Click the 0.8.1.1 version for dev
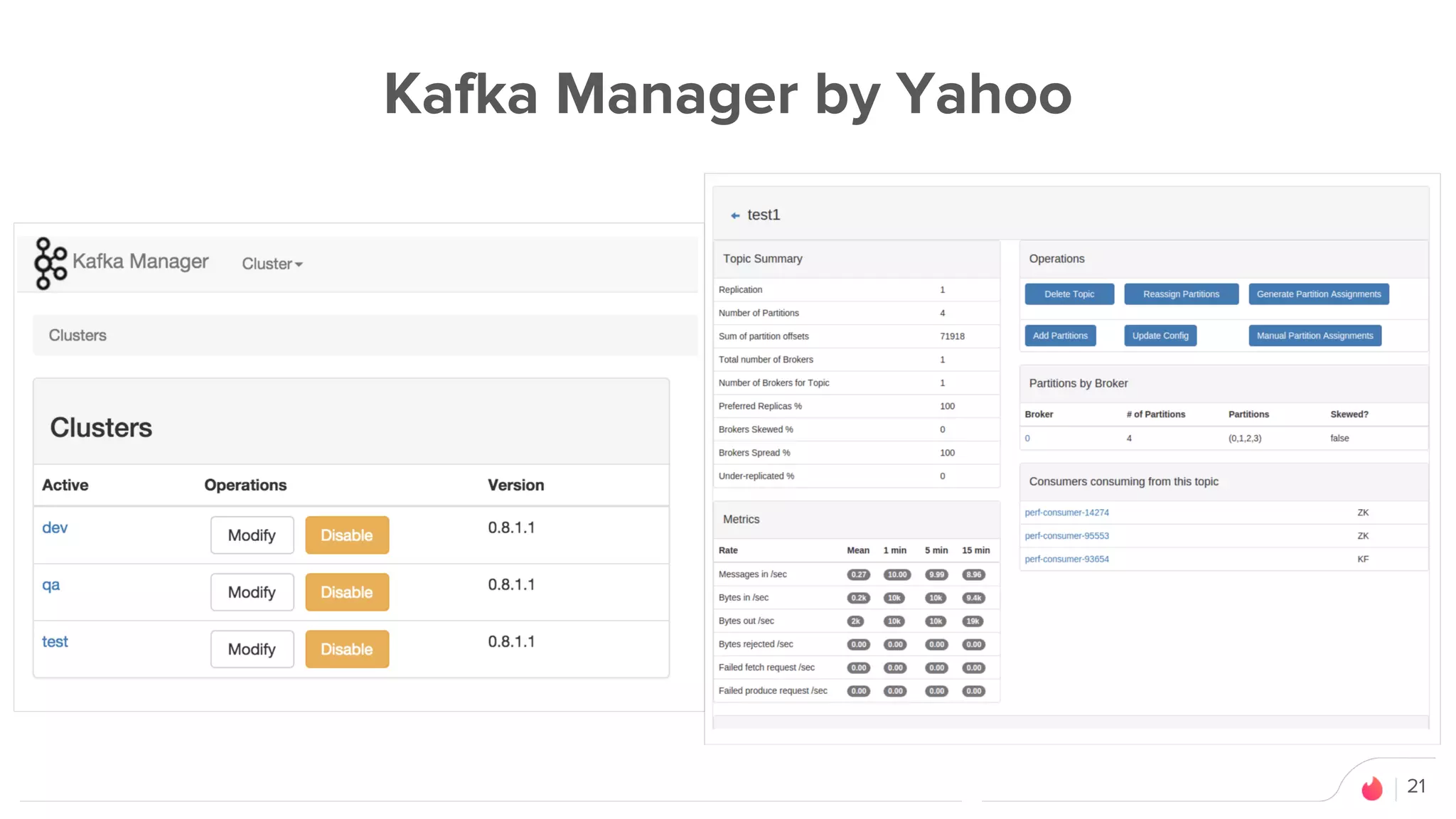 [511, 528]
